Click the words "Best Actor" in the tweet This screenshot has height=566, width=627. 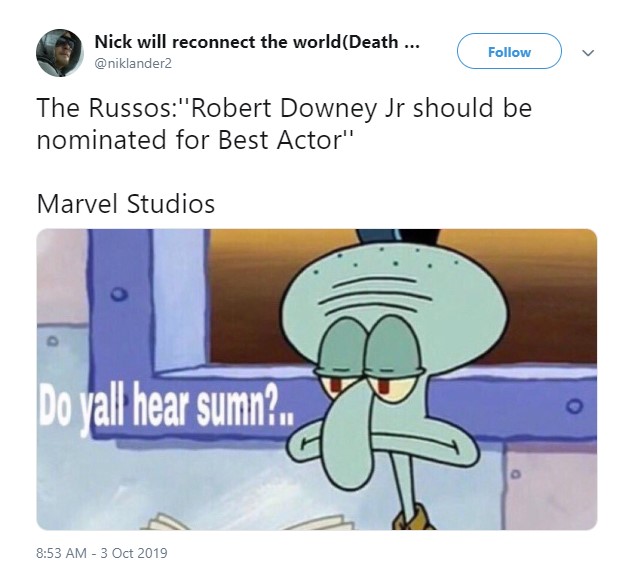[x=279, y=140]
